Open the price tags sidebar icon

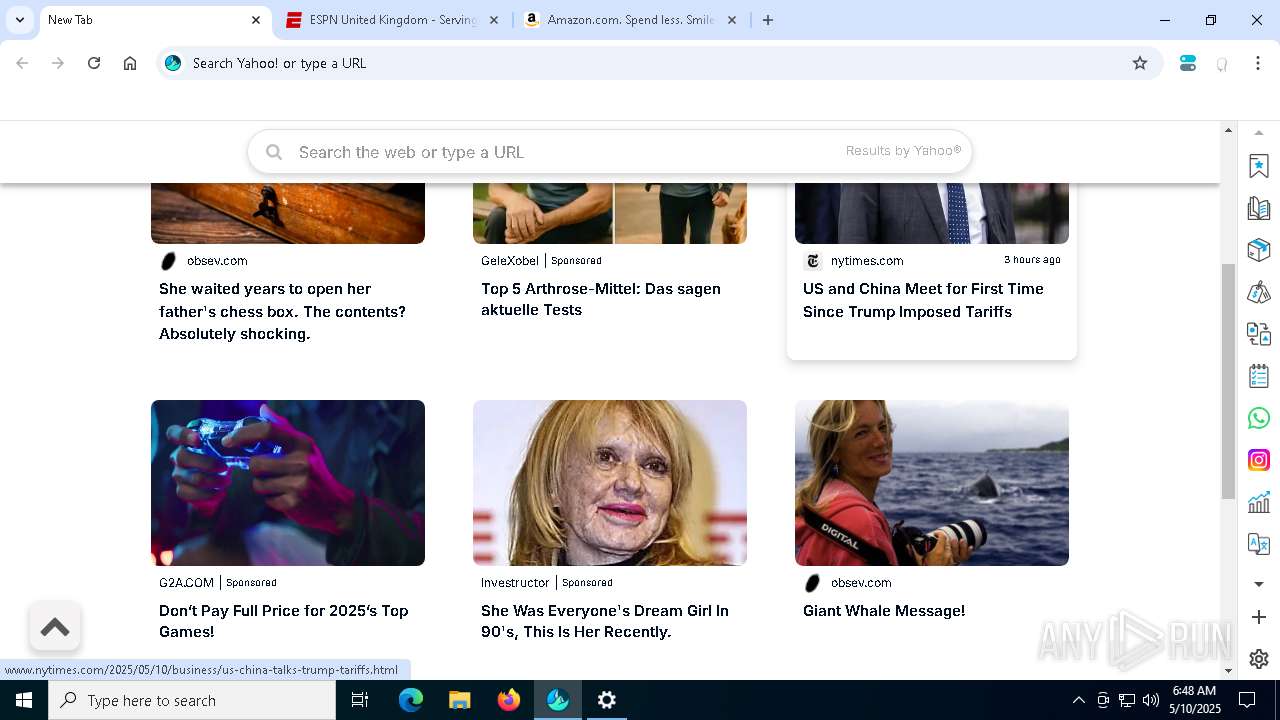pyautogui.click(x=1259, y=292)
